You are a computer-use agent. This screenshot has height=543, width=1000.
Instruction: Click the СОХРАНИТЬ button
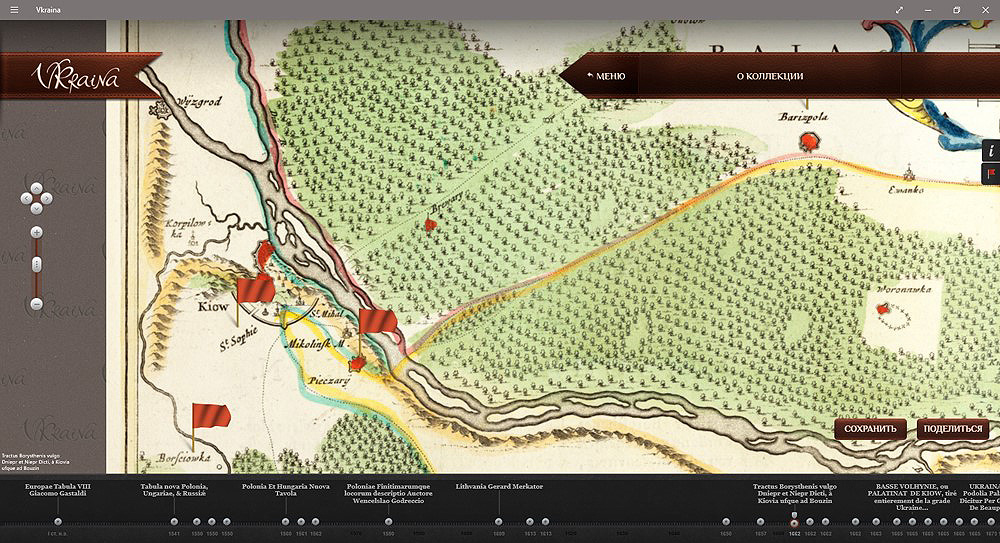click(x=870, y=429)
